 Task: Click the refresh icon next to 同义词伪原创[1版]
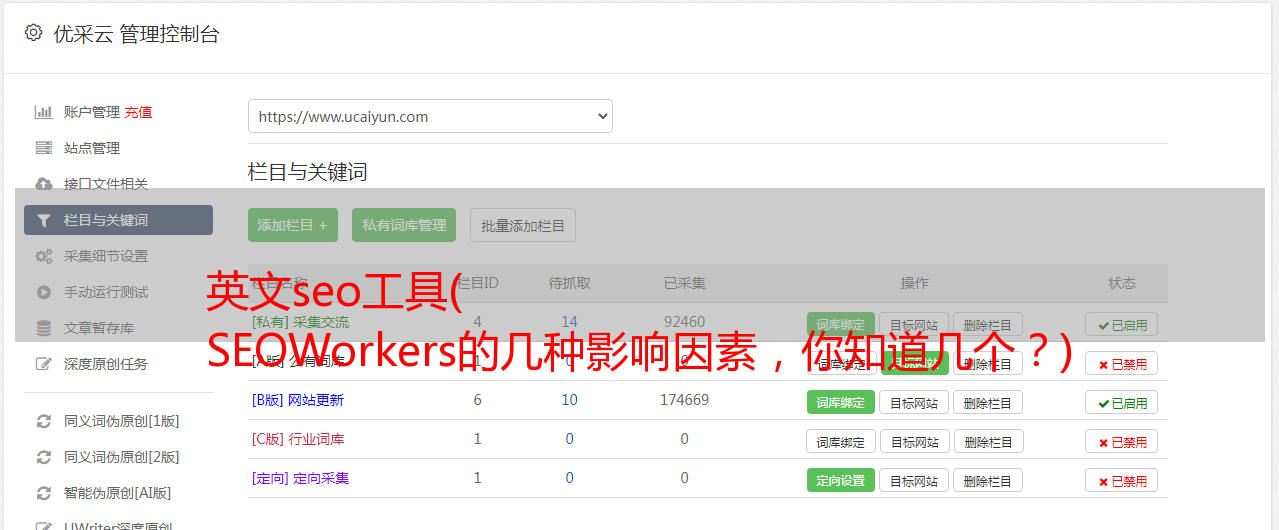click(x=44, y=421)
